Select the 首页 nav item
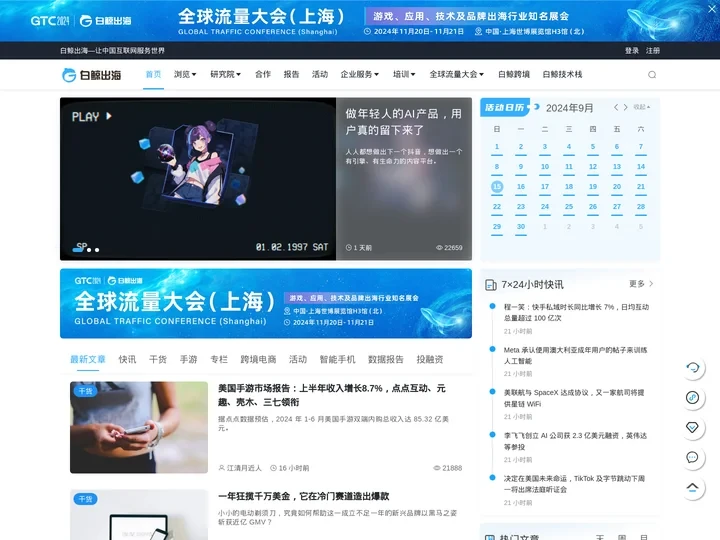The width and height of the screenshot is (720, 540). tap(153, 74)
